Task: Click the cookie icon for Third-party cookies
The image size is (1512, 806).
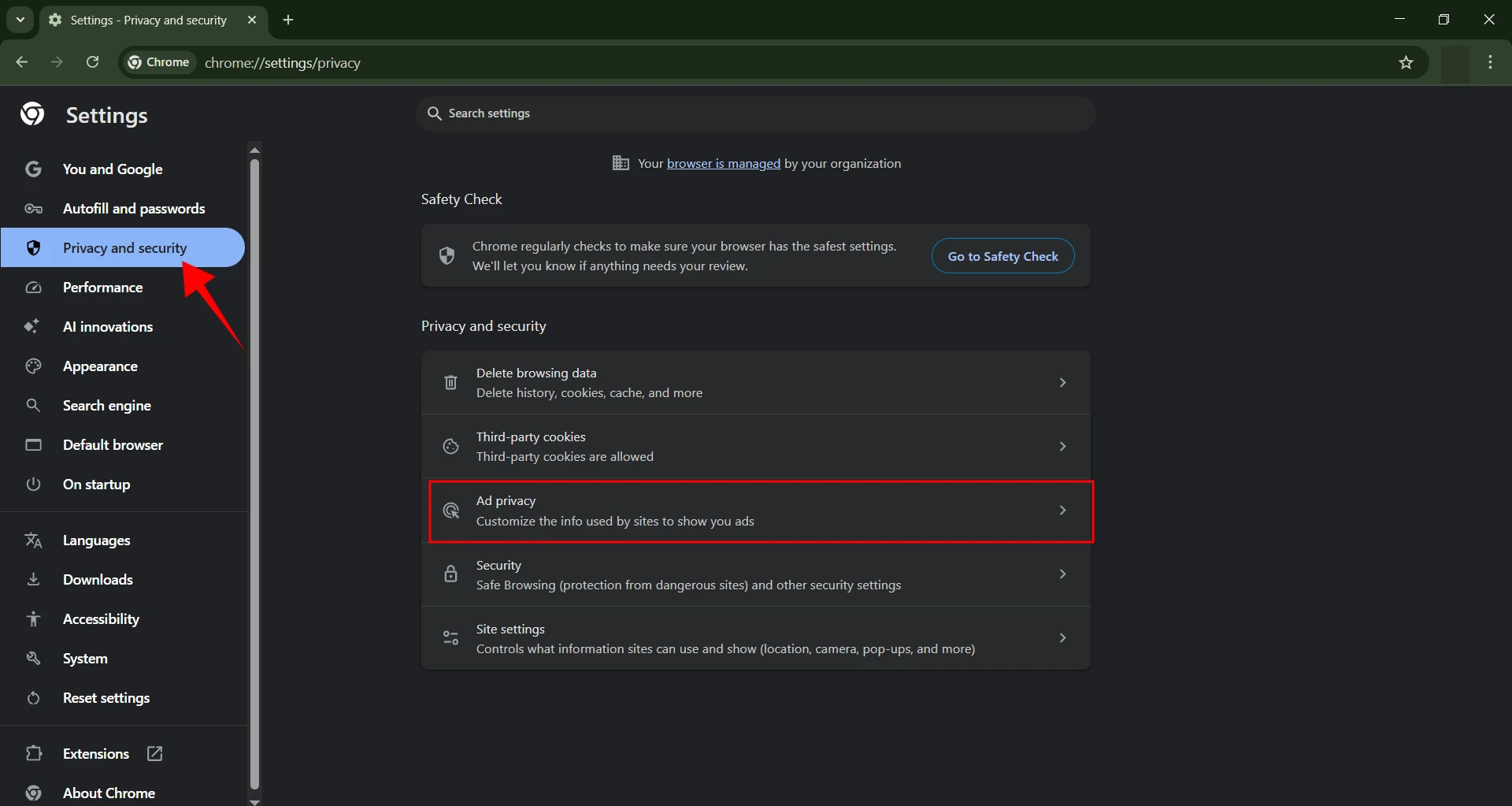Action: (x=450, y=447)
